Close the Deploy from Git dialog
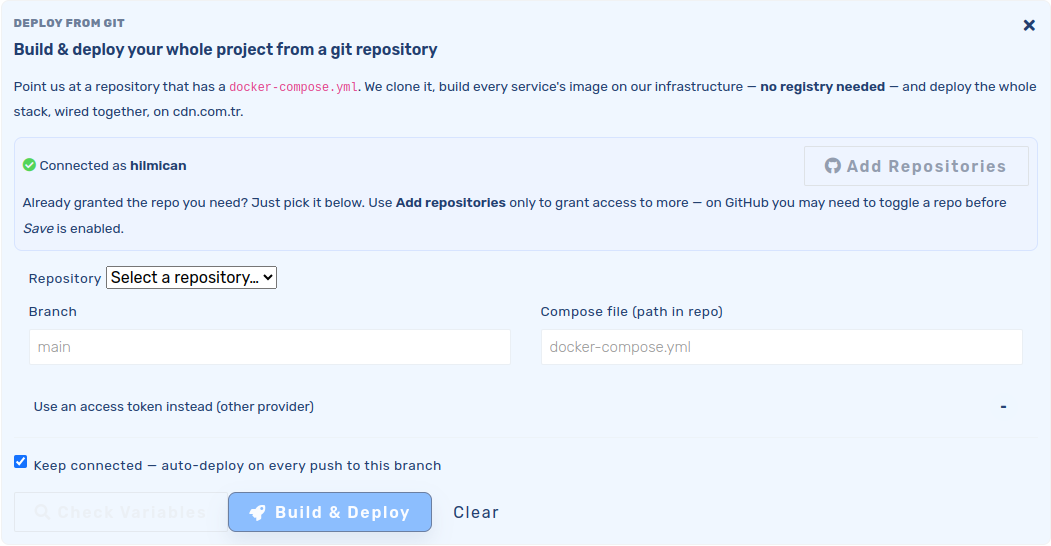The height and width of the screenshot is (546, 1051). click(x=1029, y=25)
